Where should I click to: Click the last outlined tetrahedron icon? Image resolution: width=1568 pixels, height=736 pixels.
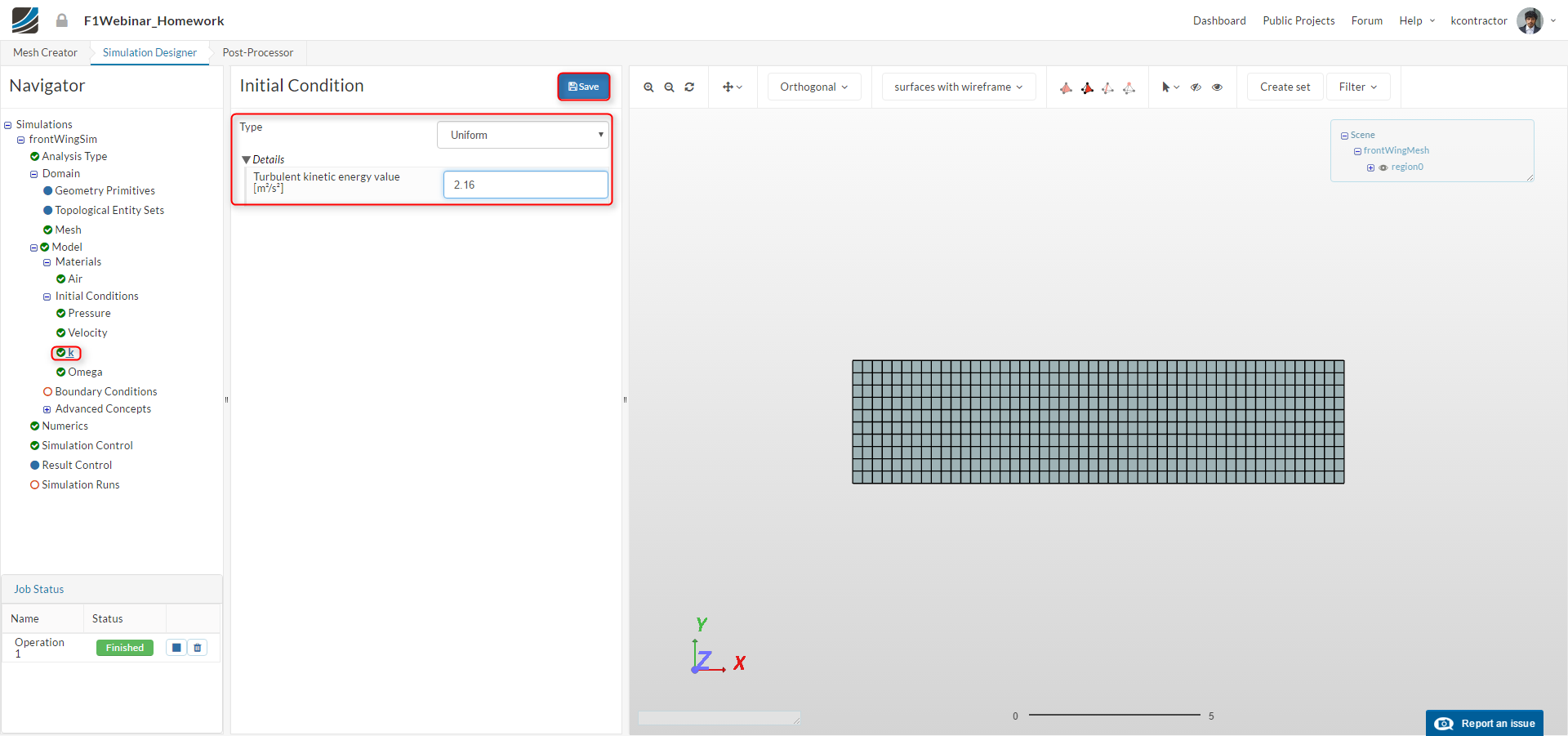pos(1129,87)
